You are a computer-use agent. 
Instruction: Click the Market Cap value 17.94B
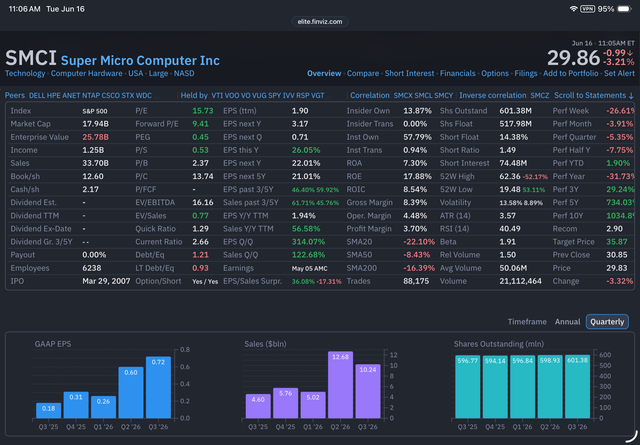(95, 124)
